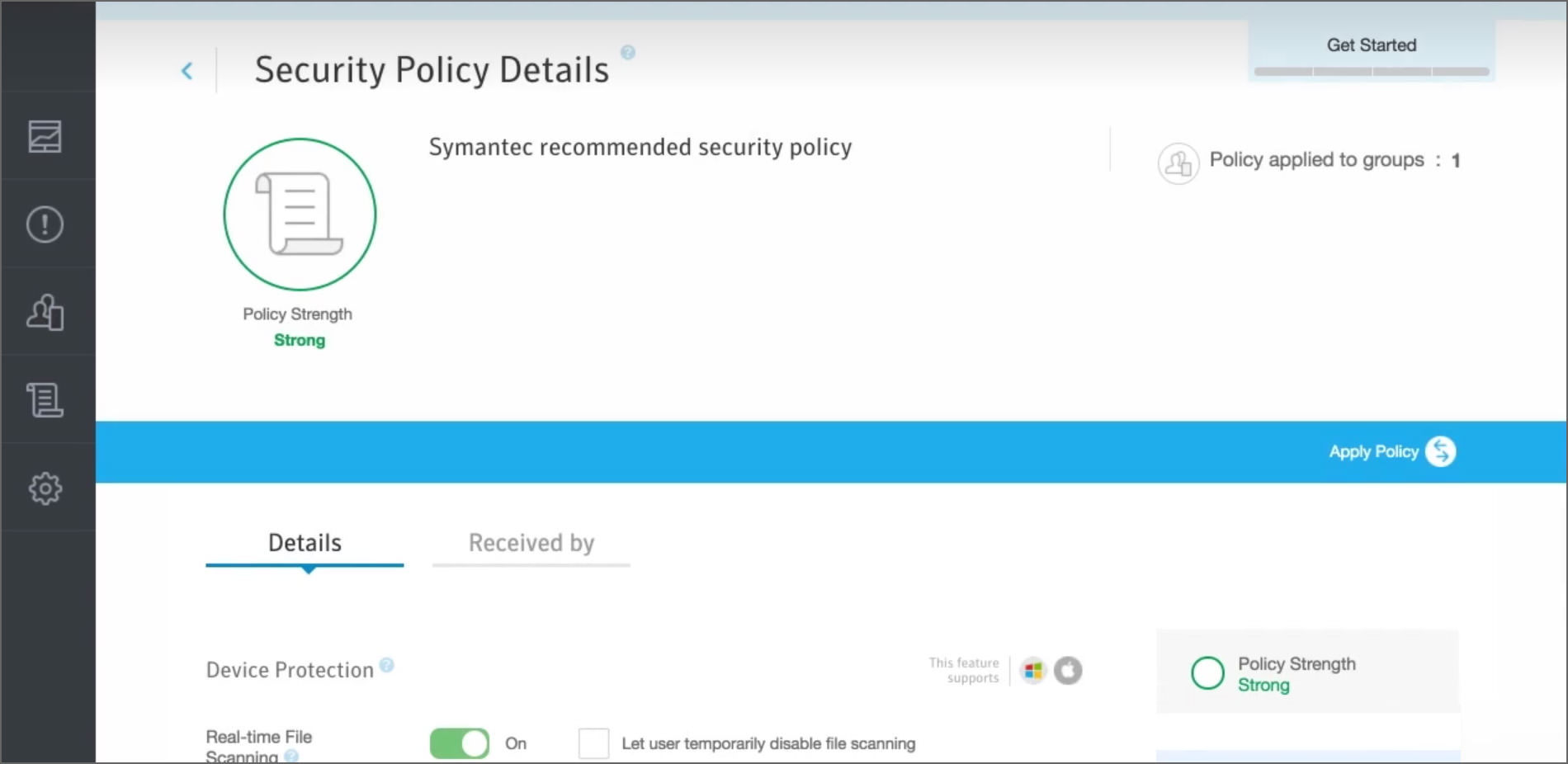The image size is (1568, 764).
Task: Click help icon next to Security Policy Details
Action: click(628, 53)
